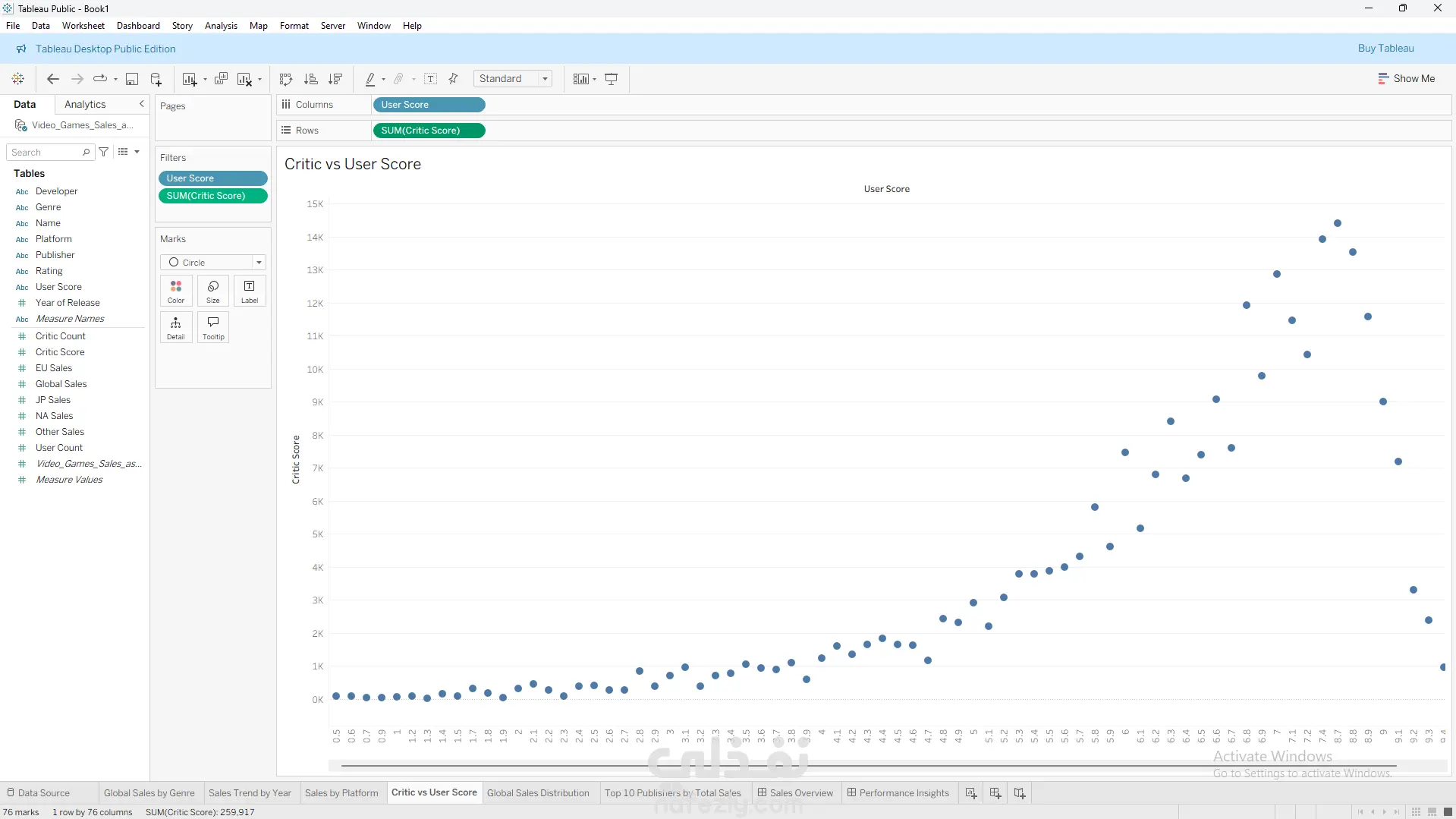1456x819 pixels.
Task: Click the Presentation Mode icon
Action: click(x=612, y=79)
